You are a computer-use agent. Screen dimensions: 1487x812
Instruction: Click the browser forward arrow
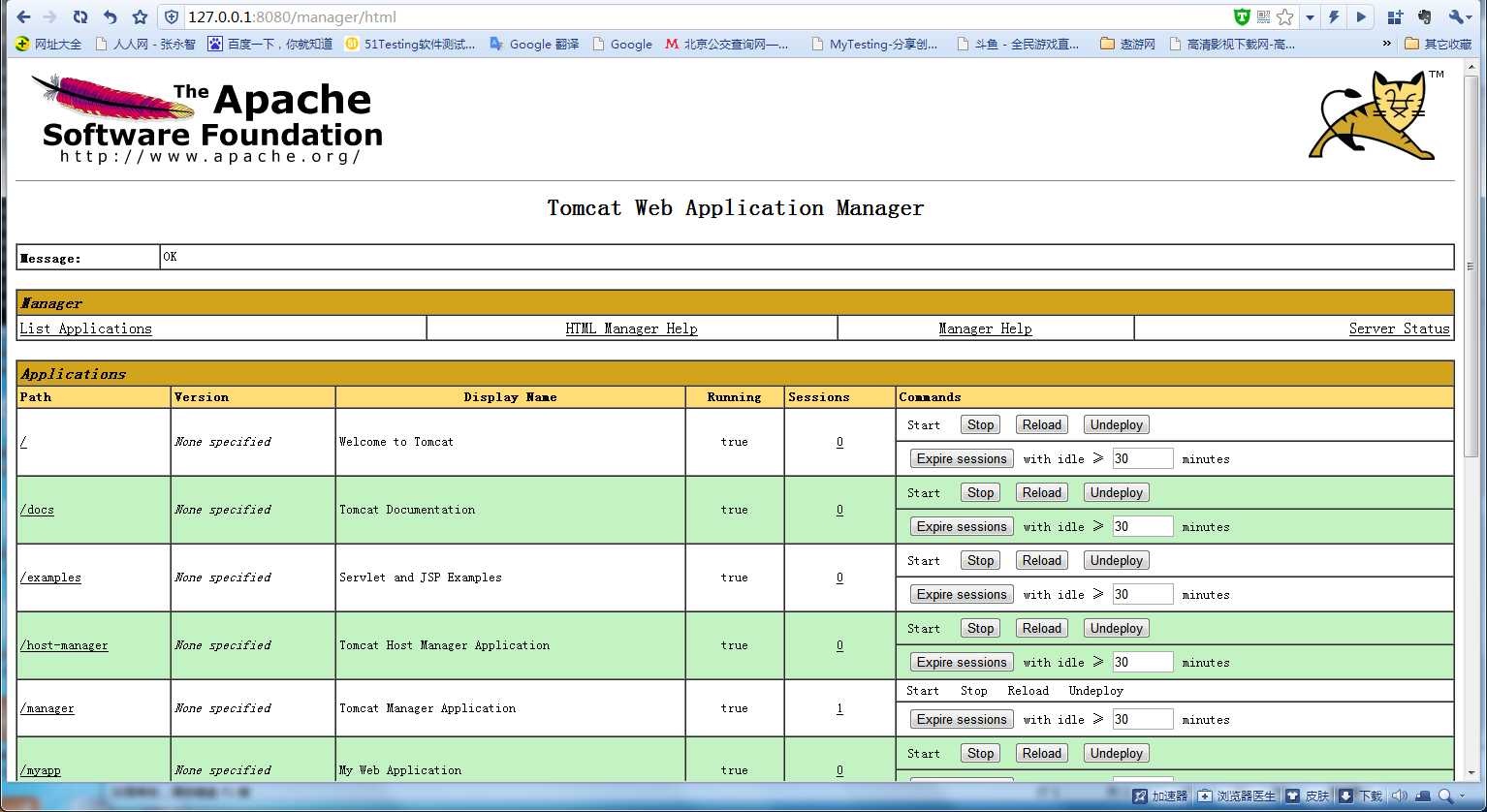coord(50,16)
